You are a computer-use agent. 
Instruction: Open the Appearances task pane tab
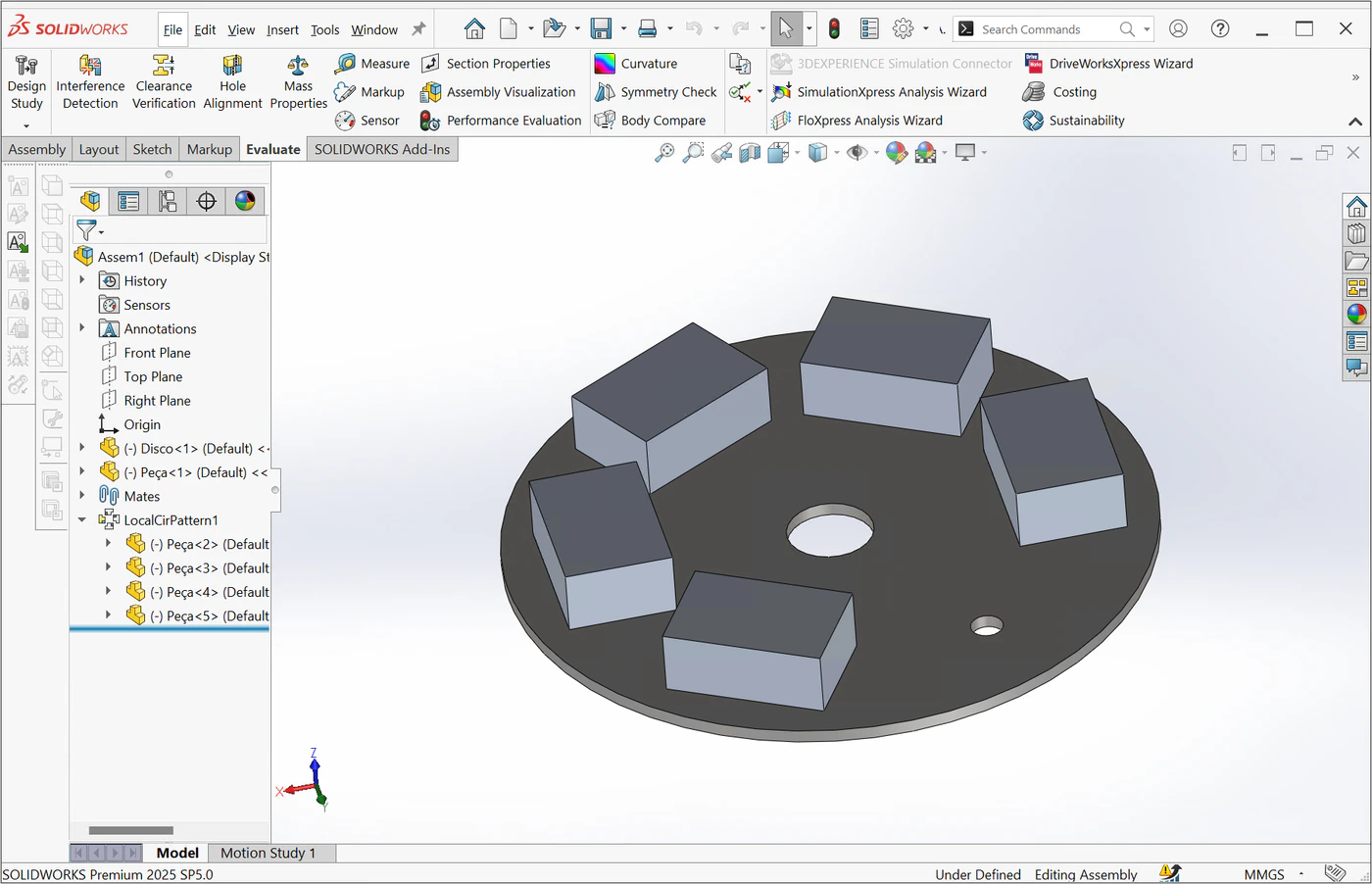pos(1356,315)
